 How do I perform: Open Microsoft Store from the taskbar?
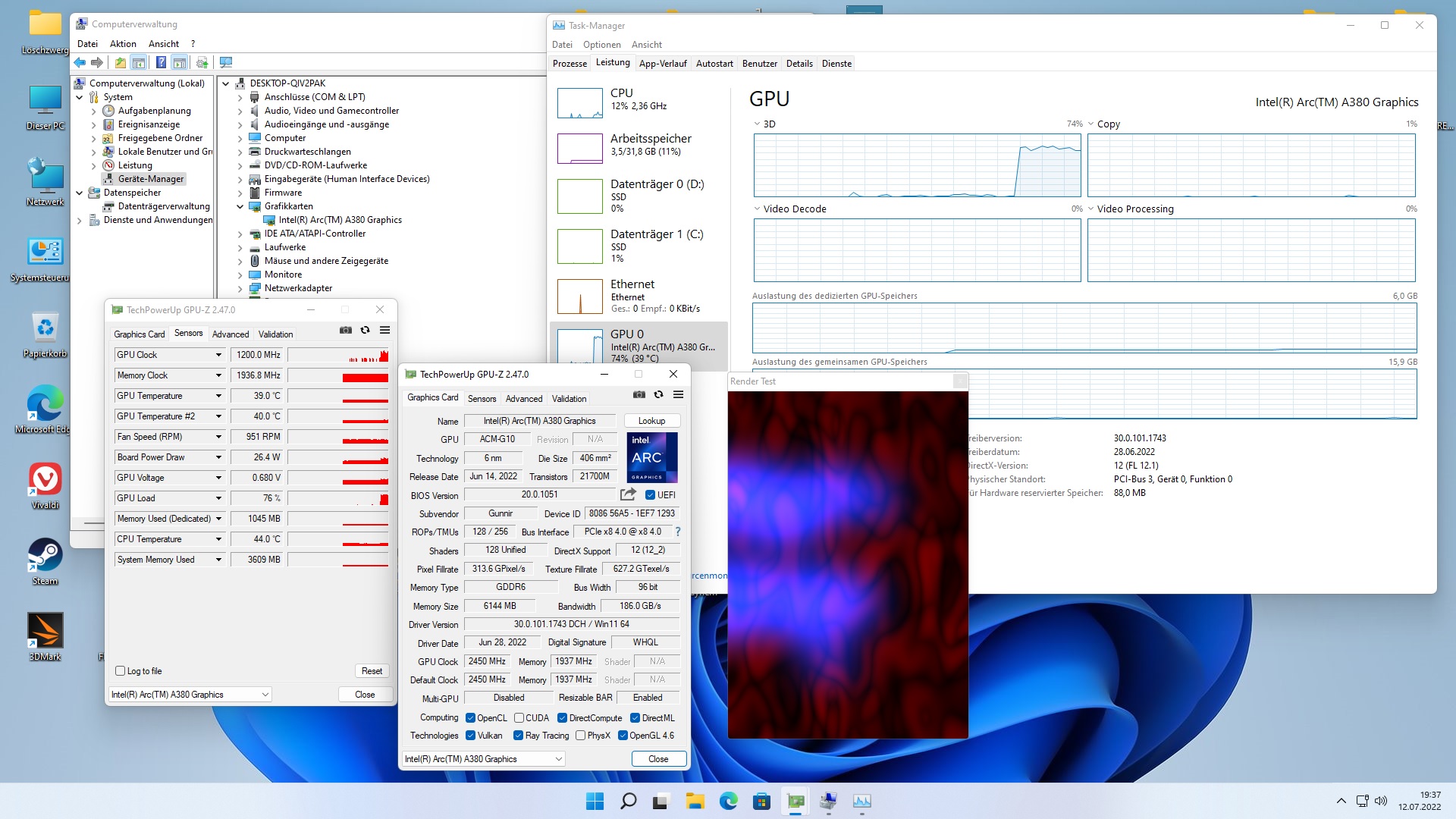761,801
